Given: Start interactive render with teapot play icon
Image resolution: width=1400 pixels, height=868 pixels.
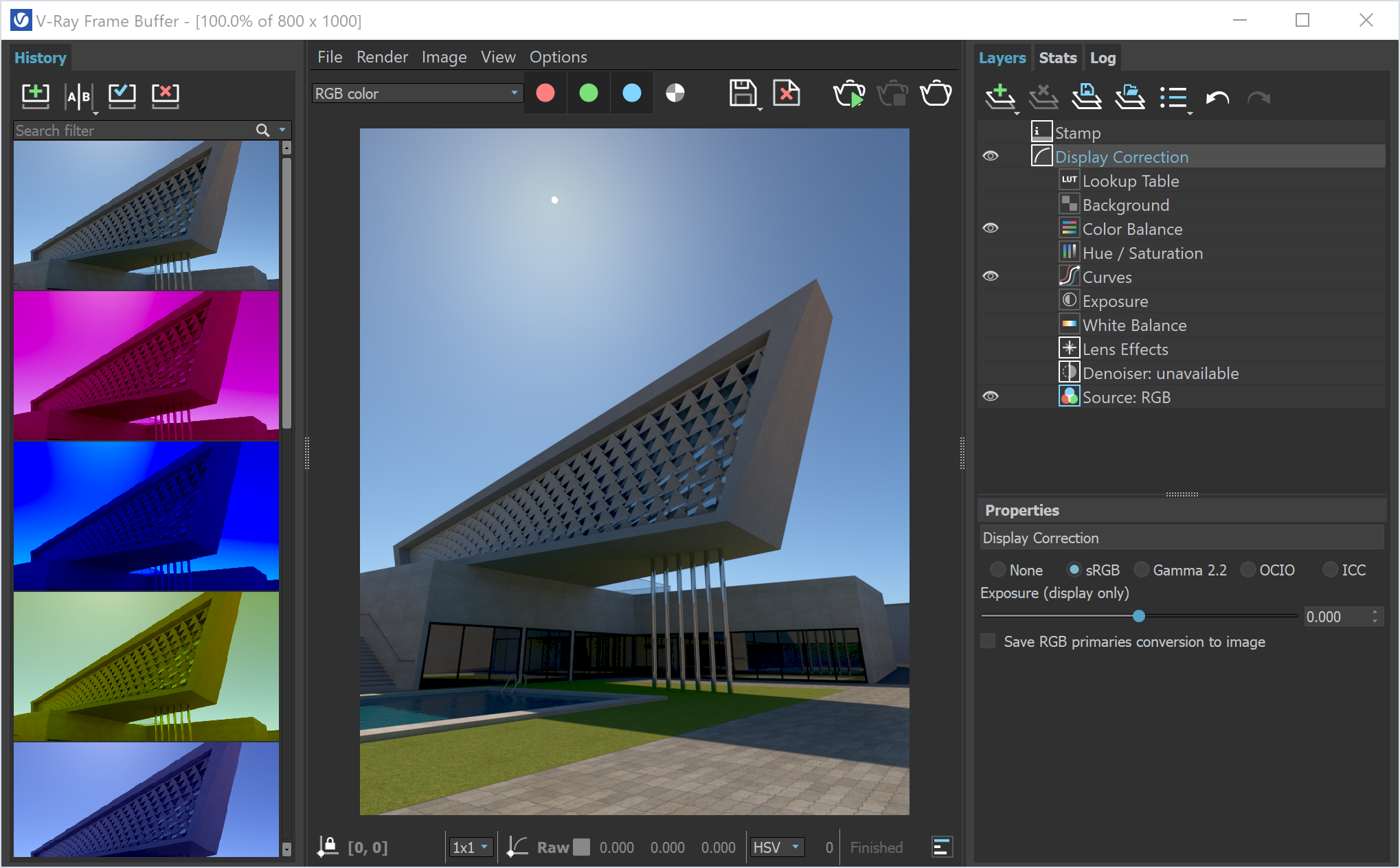Looking at the screenshot, I should pos(849,93).
